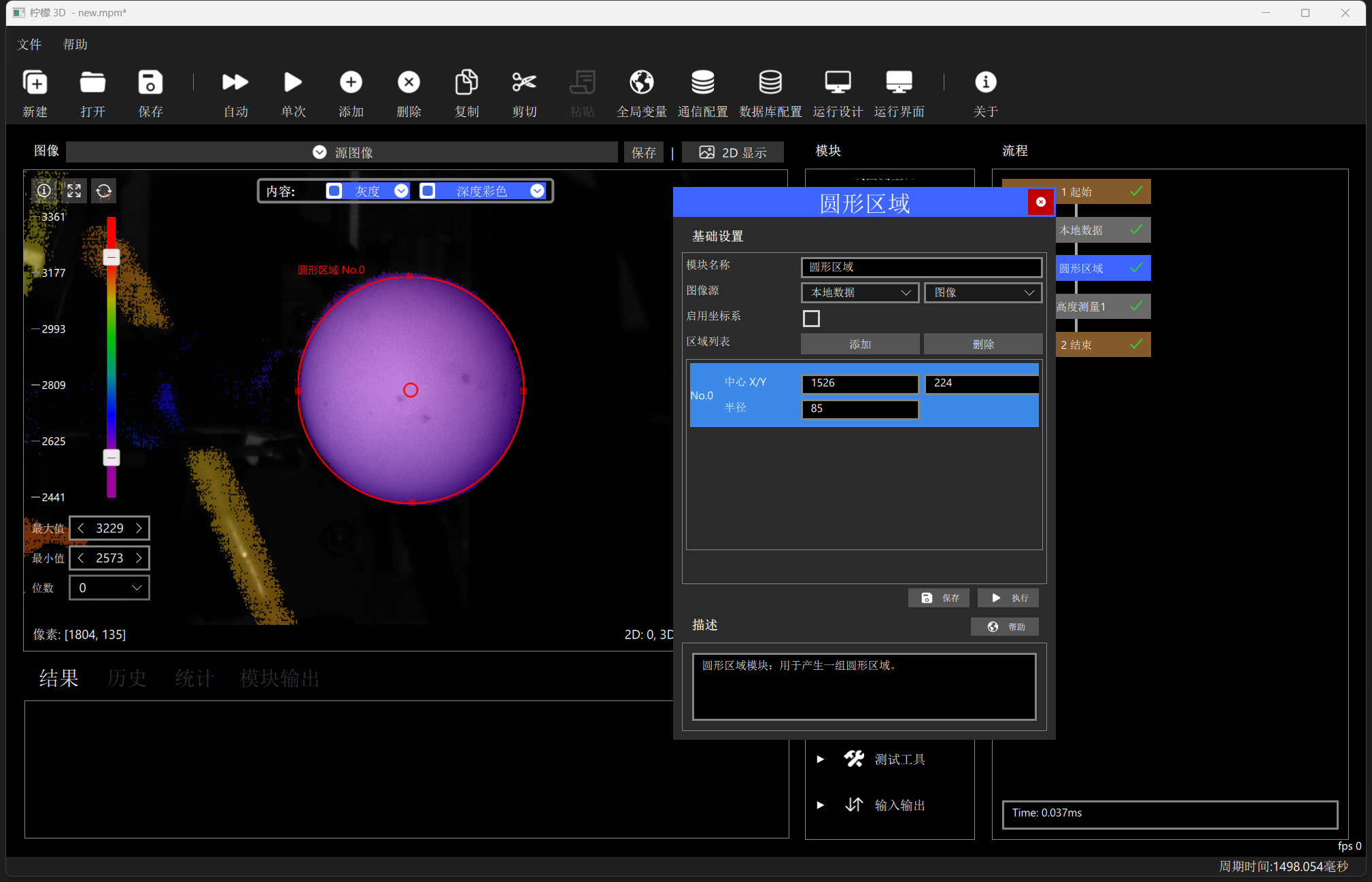The width and height of the screenshot is (1372, 882).
Task: Refresh the image view with rotate icon
Action: point(104,191)
